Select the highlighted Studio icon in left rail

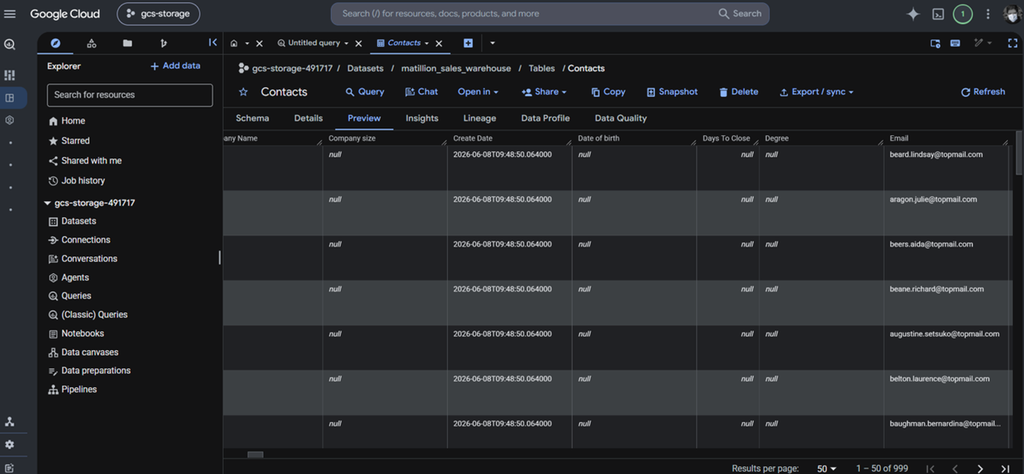[x=10, y=98]
